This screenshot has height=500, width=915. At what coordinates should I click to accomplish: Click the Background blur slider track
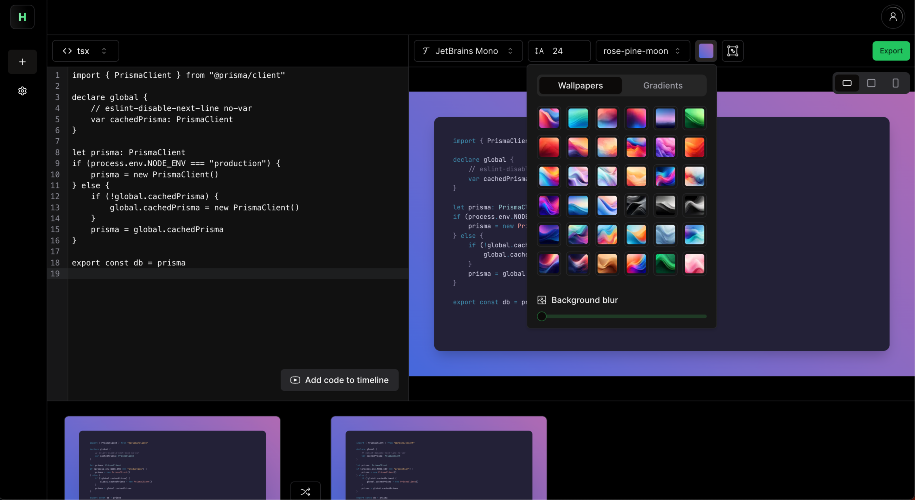pyautogui.click(x=622, y=316)
